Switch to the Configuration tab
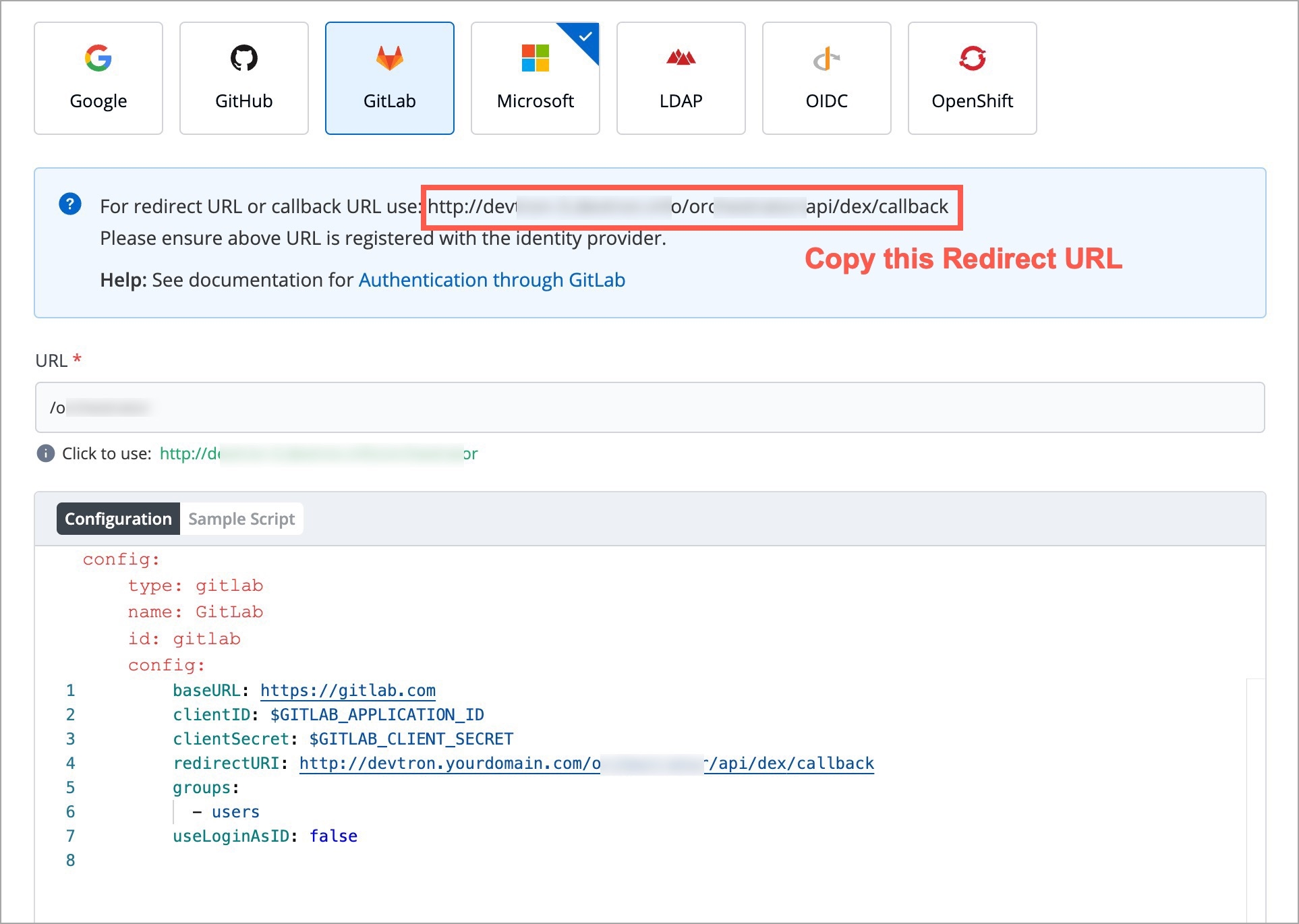Image resolution: width=1299 pixels, height=924 pixels. click(x=118, y=519)
